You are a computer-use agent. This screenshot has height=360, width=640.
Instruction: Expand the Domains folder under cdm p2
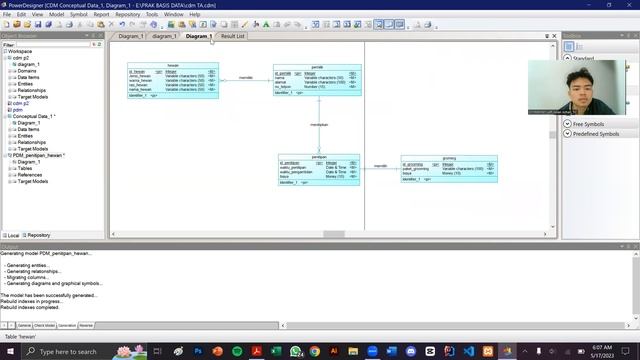[x=10, y=71]
